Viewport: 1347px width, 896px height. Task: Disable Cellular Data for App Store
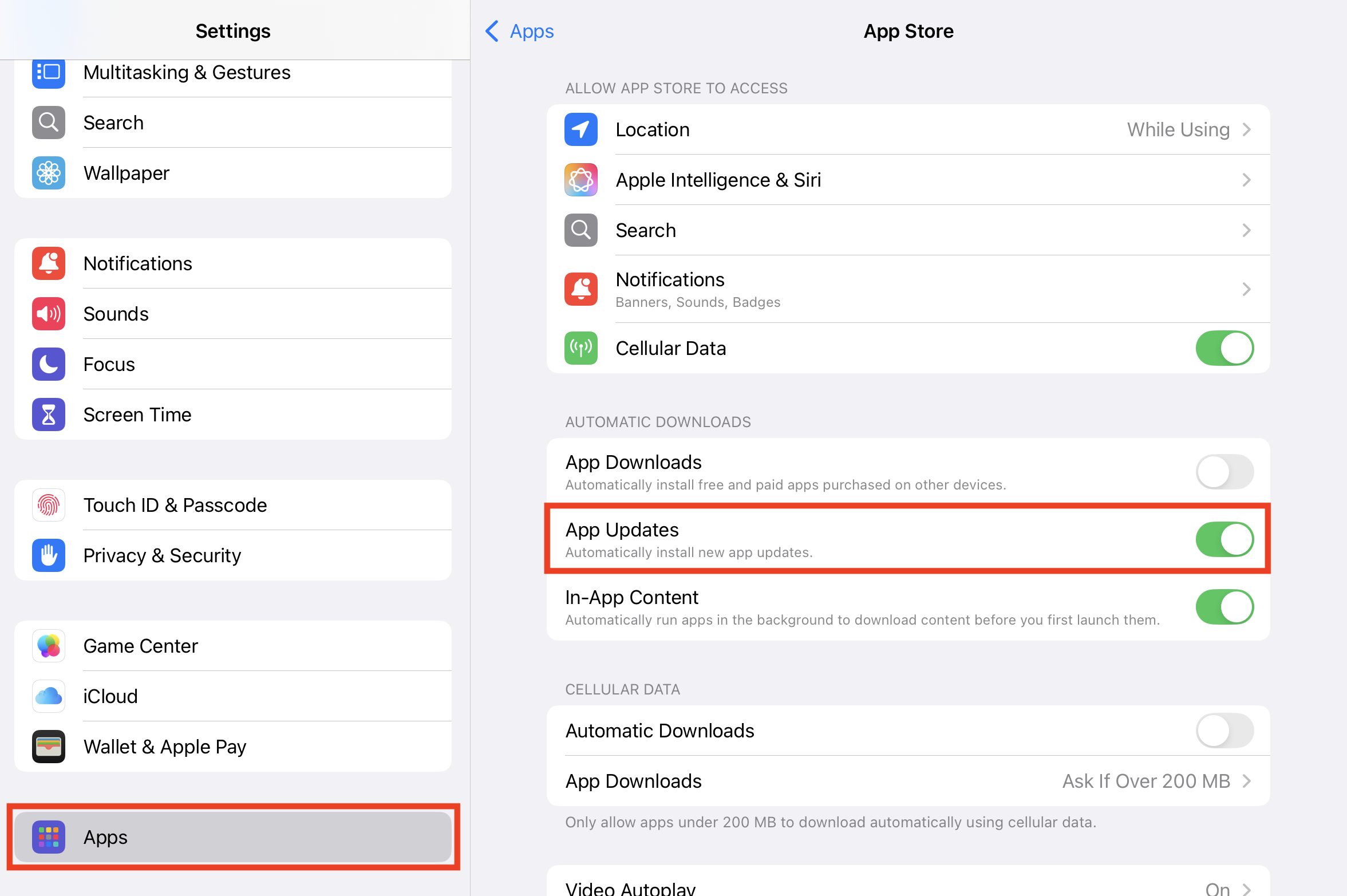click(x=1224, y=348)
